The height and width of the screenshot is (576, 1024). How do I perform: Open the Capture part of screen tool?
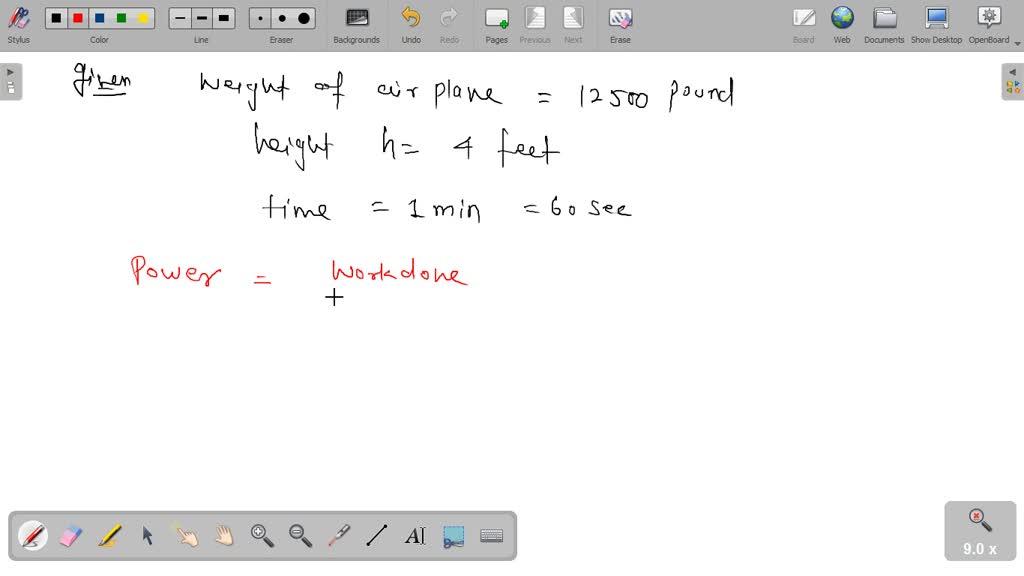pos(453,536)
